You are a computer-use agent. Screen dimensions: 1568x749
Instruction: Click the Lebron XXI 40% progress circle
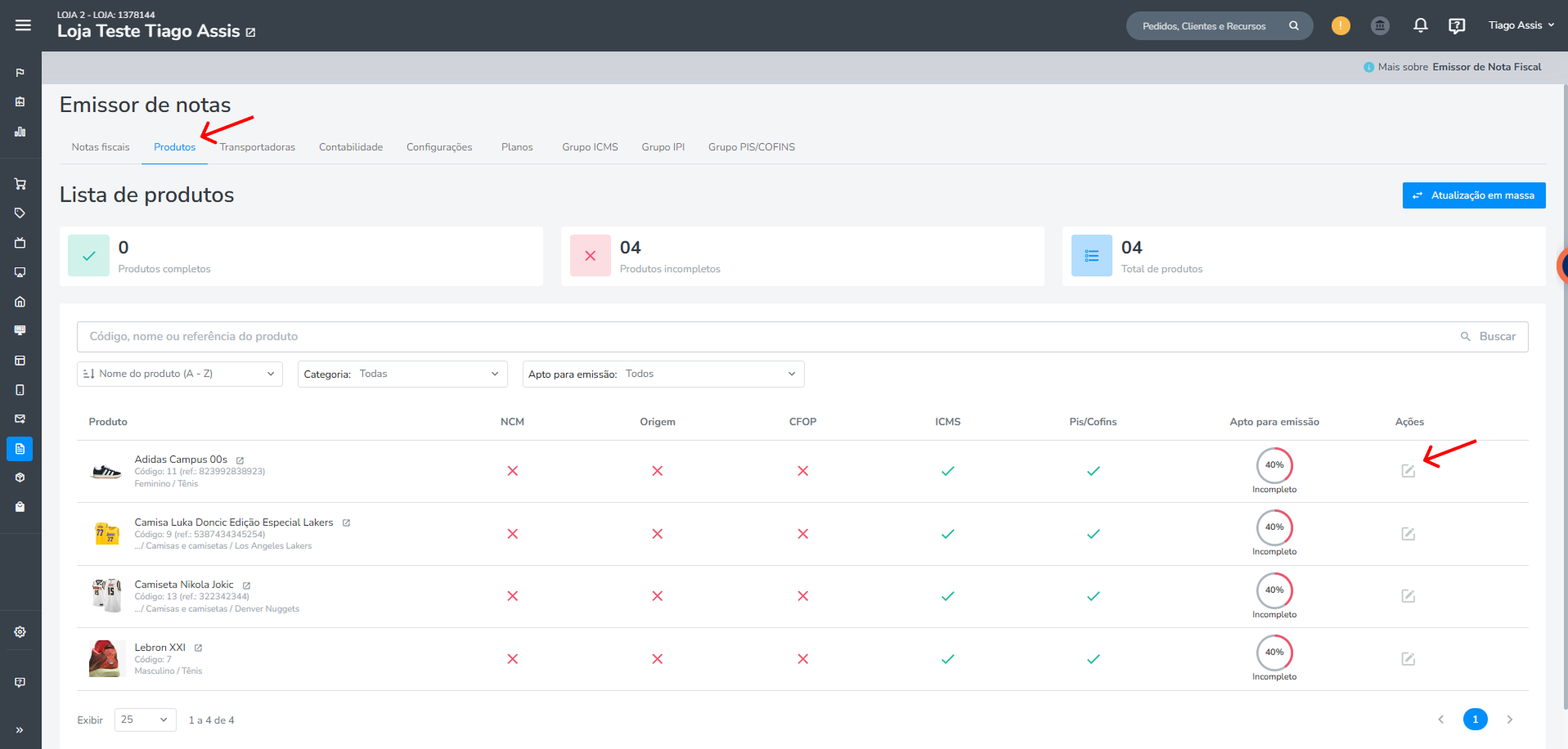[1274, 653]
